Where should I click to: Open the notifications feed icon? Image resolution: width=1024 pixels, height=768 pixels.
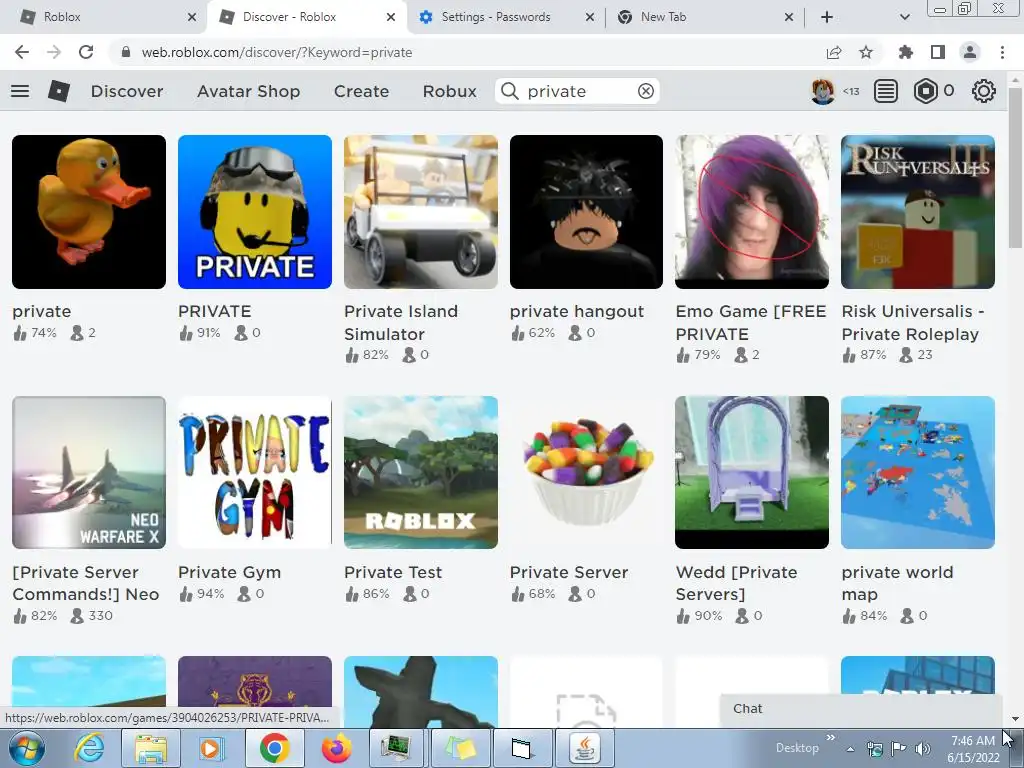886,91
